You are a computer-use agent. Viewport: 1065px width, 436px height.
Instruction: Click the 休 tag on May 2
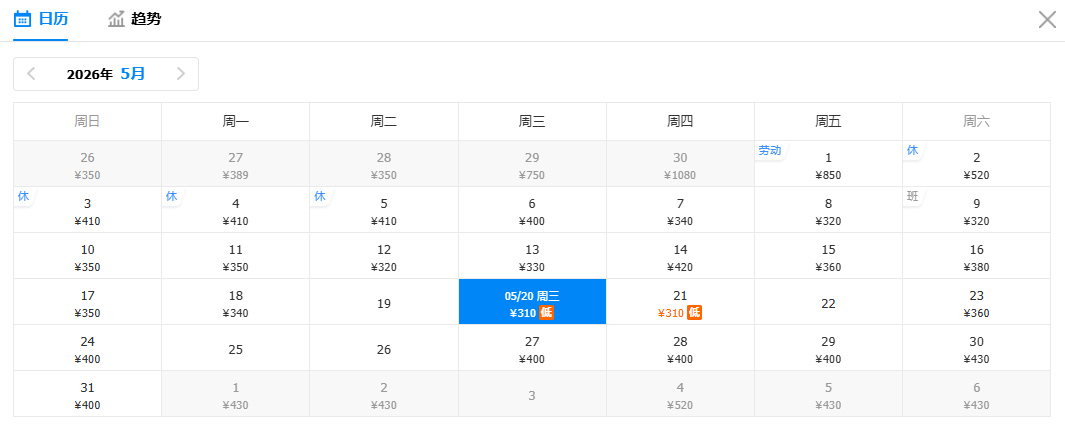(912, 150)
